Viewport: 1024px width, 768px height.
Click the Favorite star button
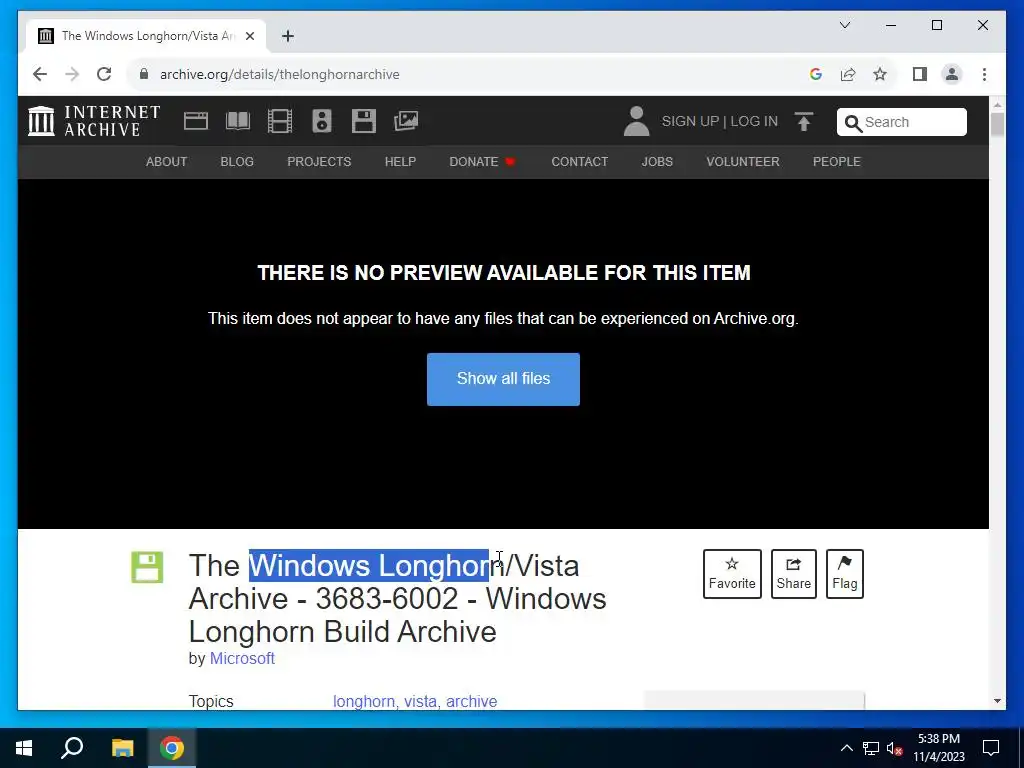(x=732, y=574)
